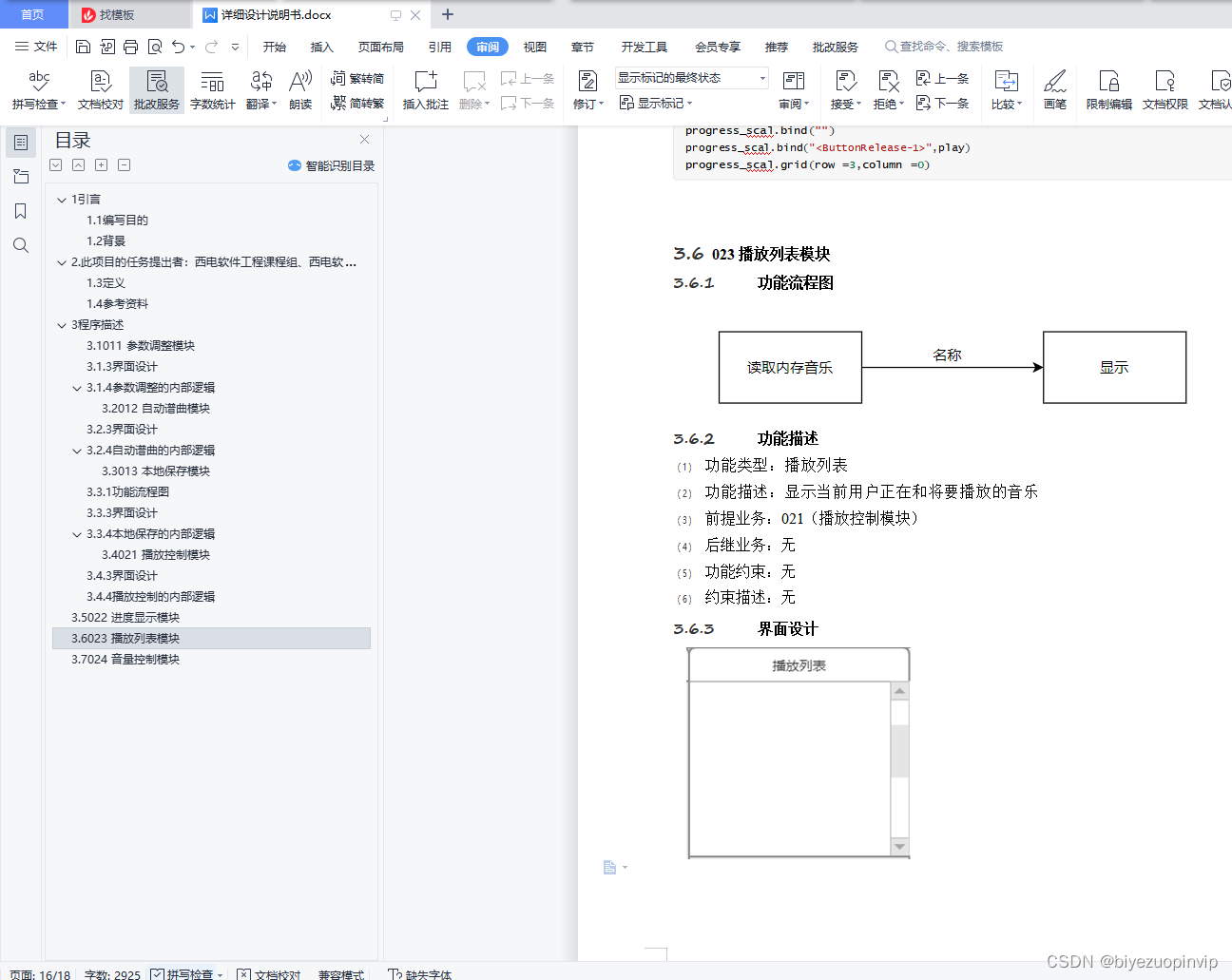Switch to the 页面布局 ribbon tab
Screen dimensions: 1232x980
[x=381, y=47]
